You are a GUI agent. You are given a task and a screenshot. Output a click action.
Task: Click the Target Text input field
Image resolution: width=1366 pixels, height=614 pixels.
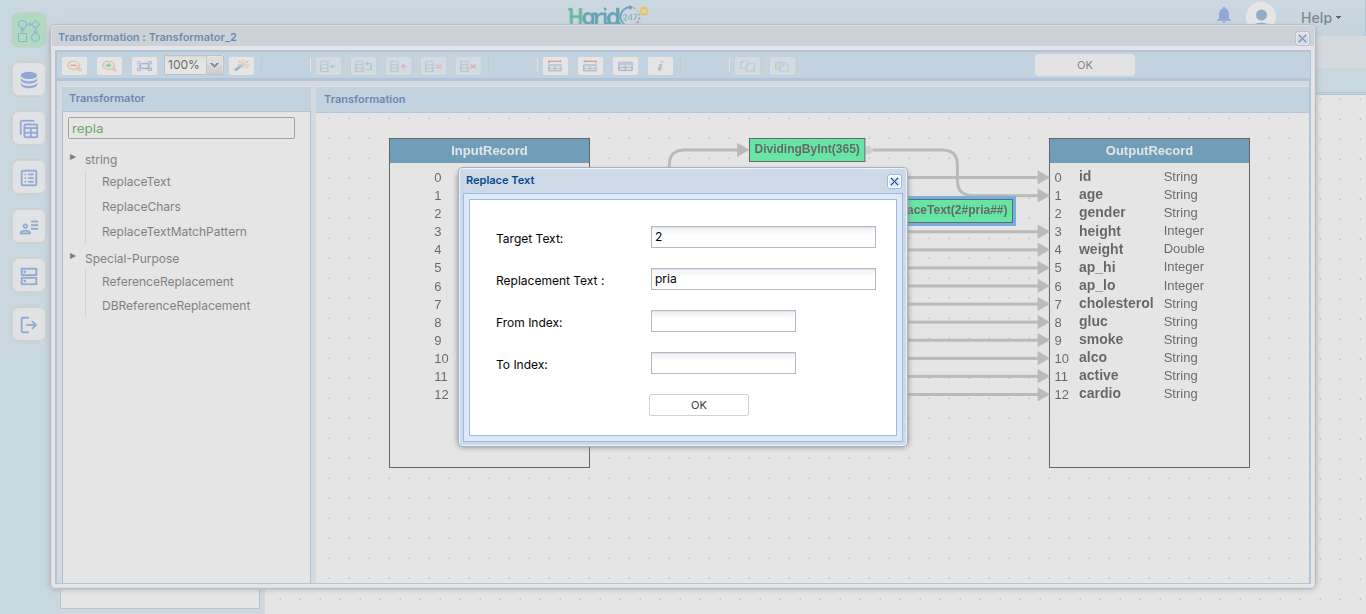tap(763, 237)
